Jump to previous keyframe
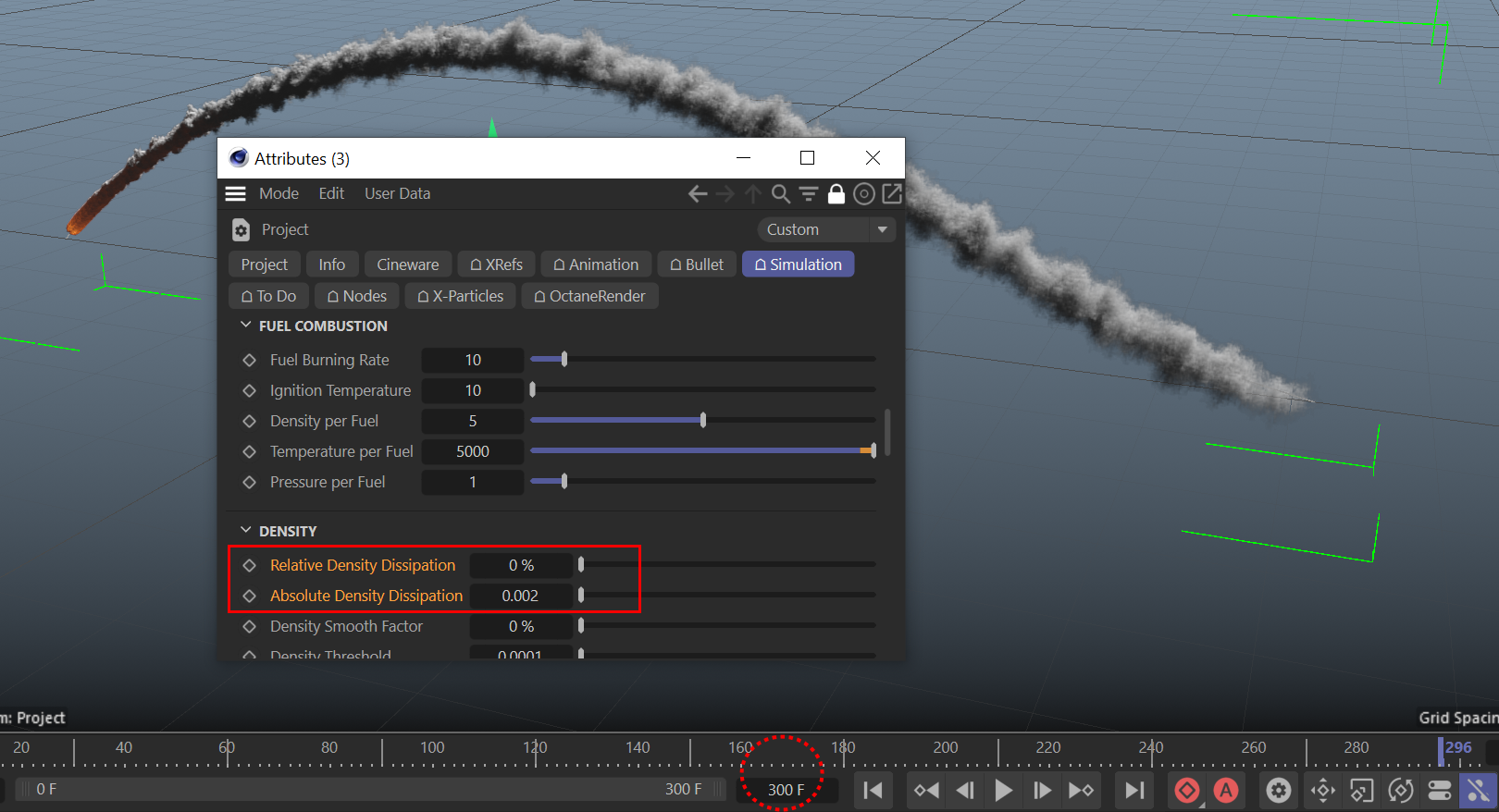Viewport: 1499px width, 812px height. point(926,790)
